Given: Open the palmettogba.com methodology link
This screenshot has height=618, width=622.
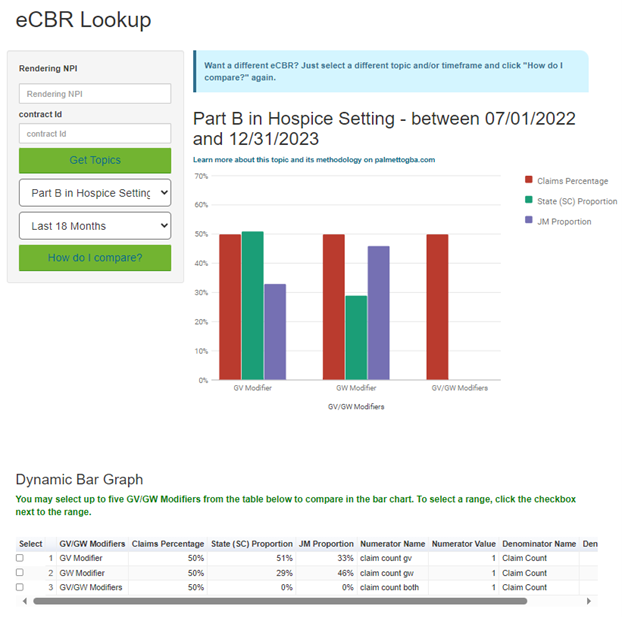Looking at the screenshot, I should pos(314,160).
